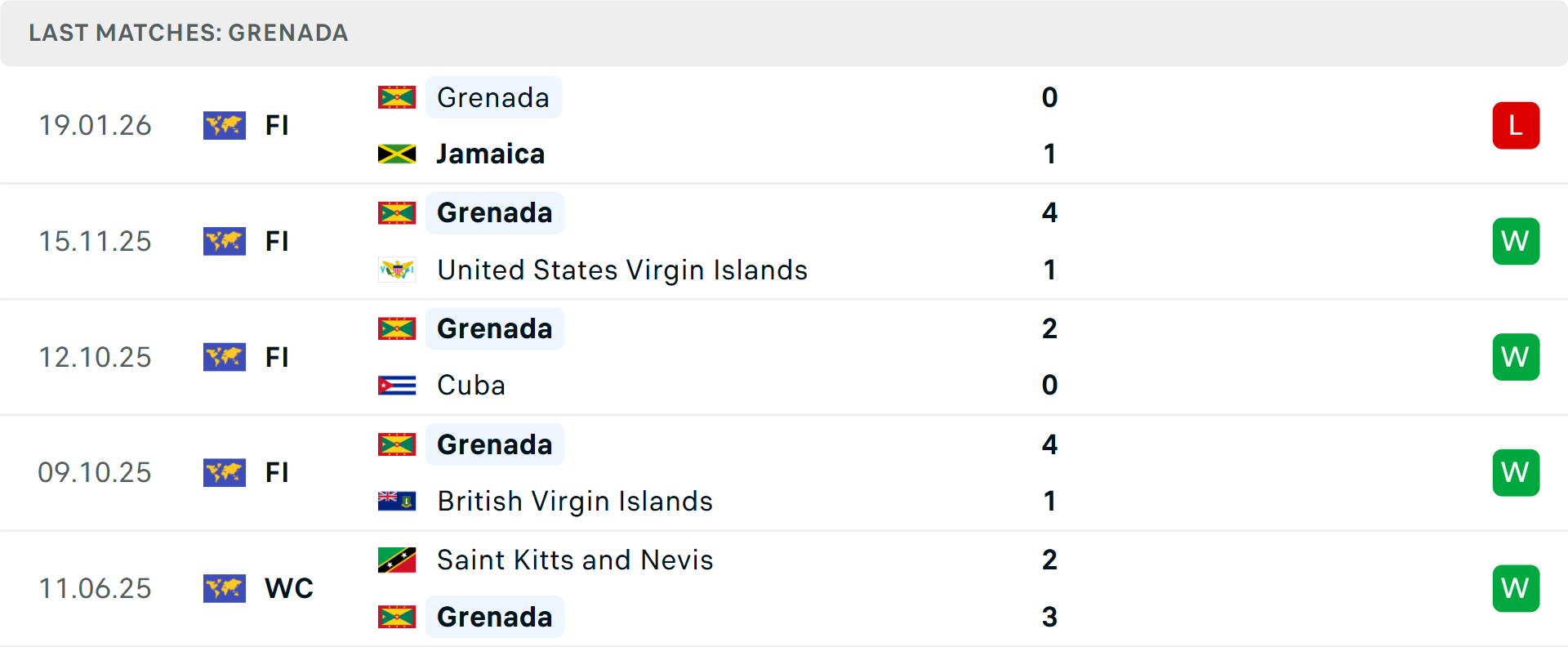The width and height of the screenshot is (1568, 647).
Task: Click the globe icon beside the WC label
Action: tap(225, 588)
